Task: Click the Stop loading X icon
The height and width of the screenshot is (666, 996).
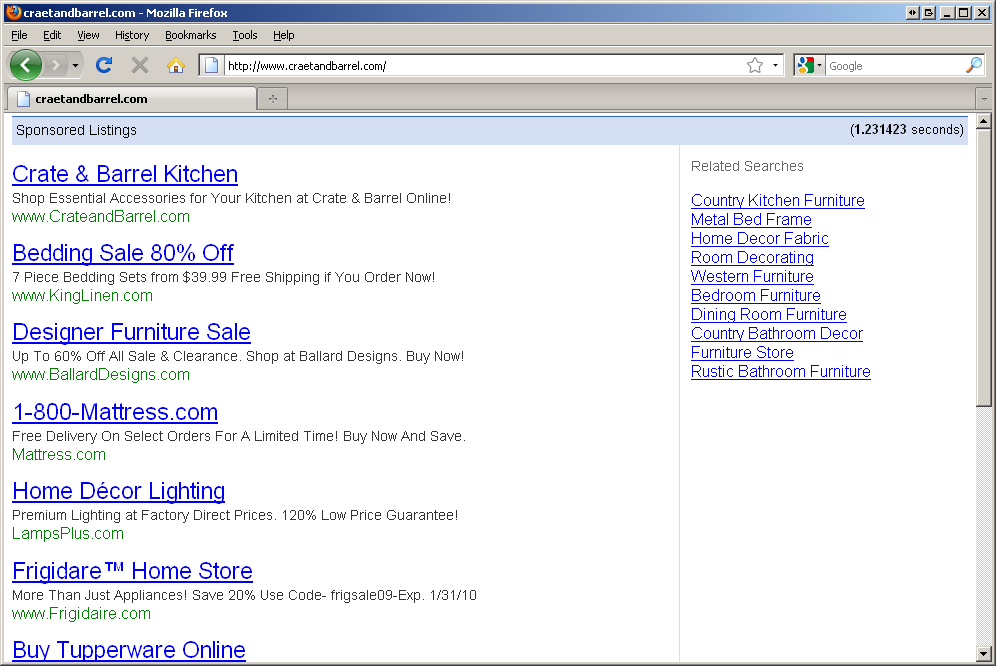Action: point(140,65)
